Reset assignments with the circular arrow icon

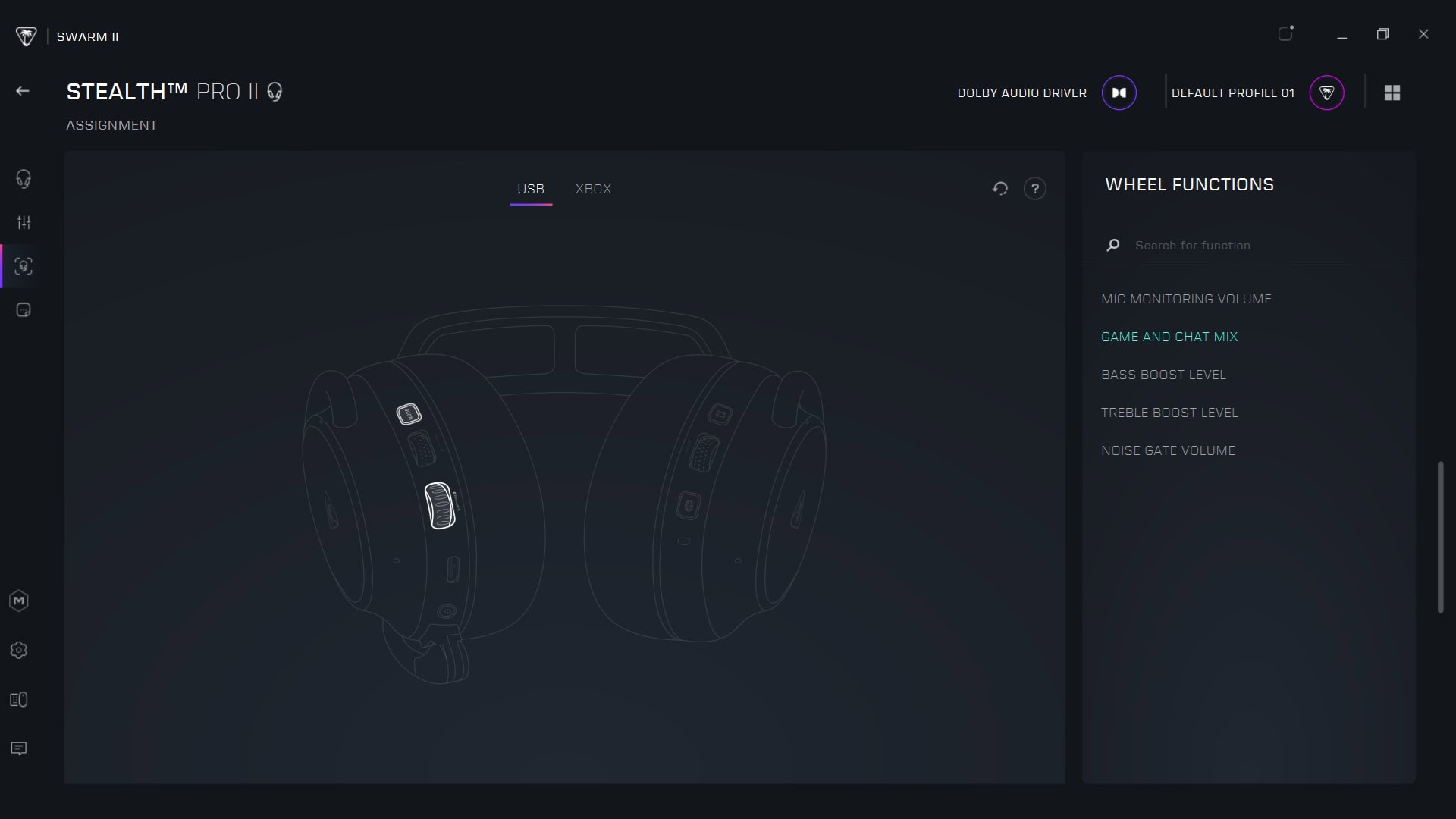[1000, 189]
